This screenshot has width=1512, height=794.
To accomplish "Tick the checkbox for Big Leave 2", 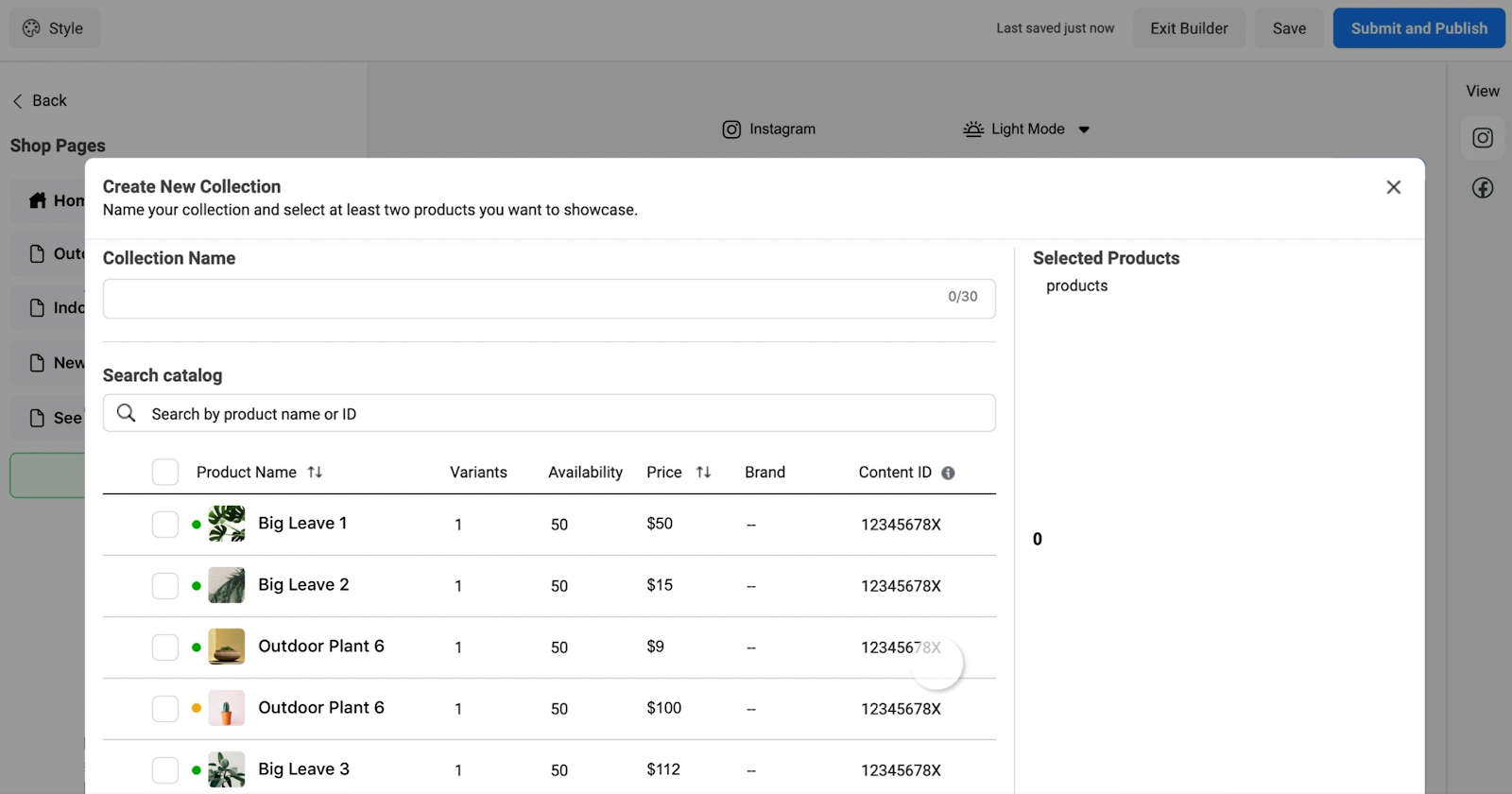I will tap(165, 585).
